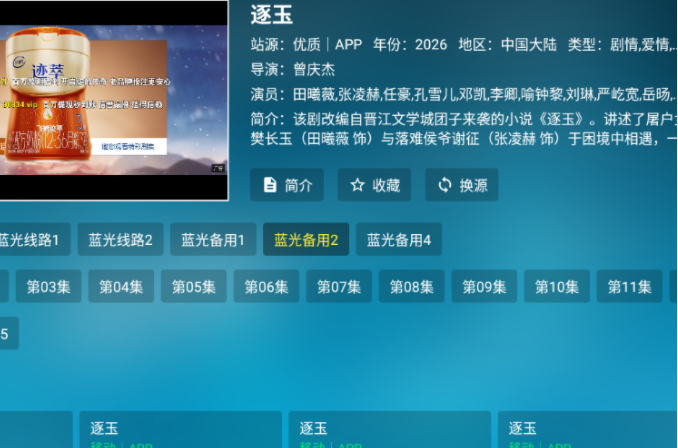Select the 蓝光线路2 source tab
Screen dimensions: 678x448
[121, 240]
